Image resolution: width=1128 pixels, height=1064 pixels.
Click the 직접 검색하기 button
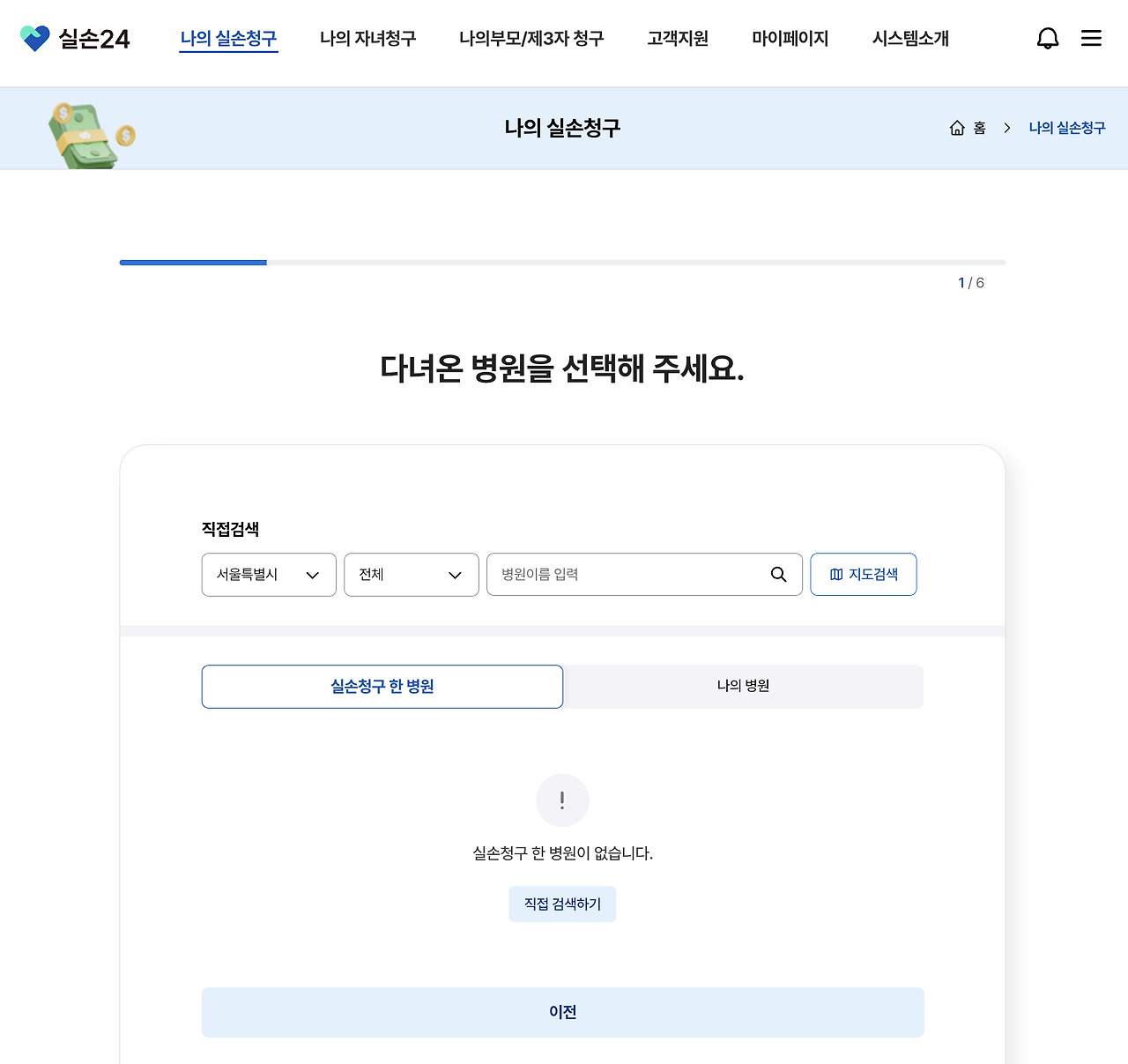click(x=562, y=904)
